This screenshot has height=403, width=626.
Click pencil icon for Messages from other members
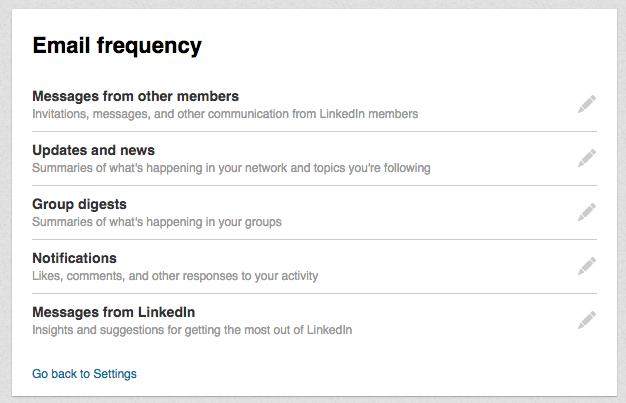(x=587, y=104)
